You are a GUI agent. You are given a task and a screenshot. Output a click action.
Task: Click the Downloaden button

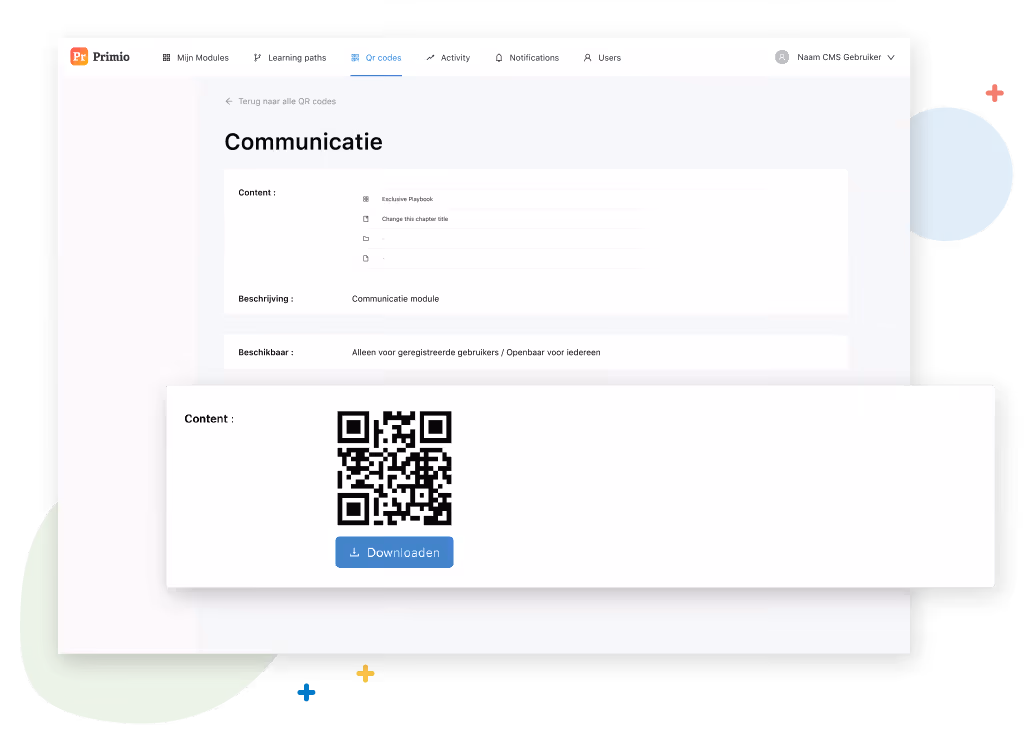(394, 552)
